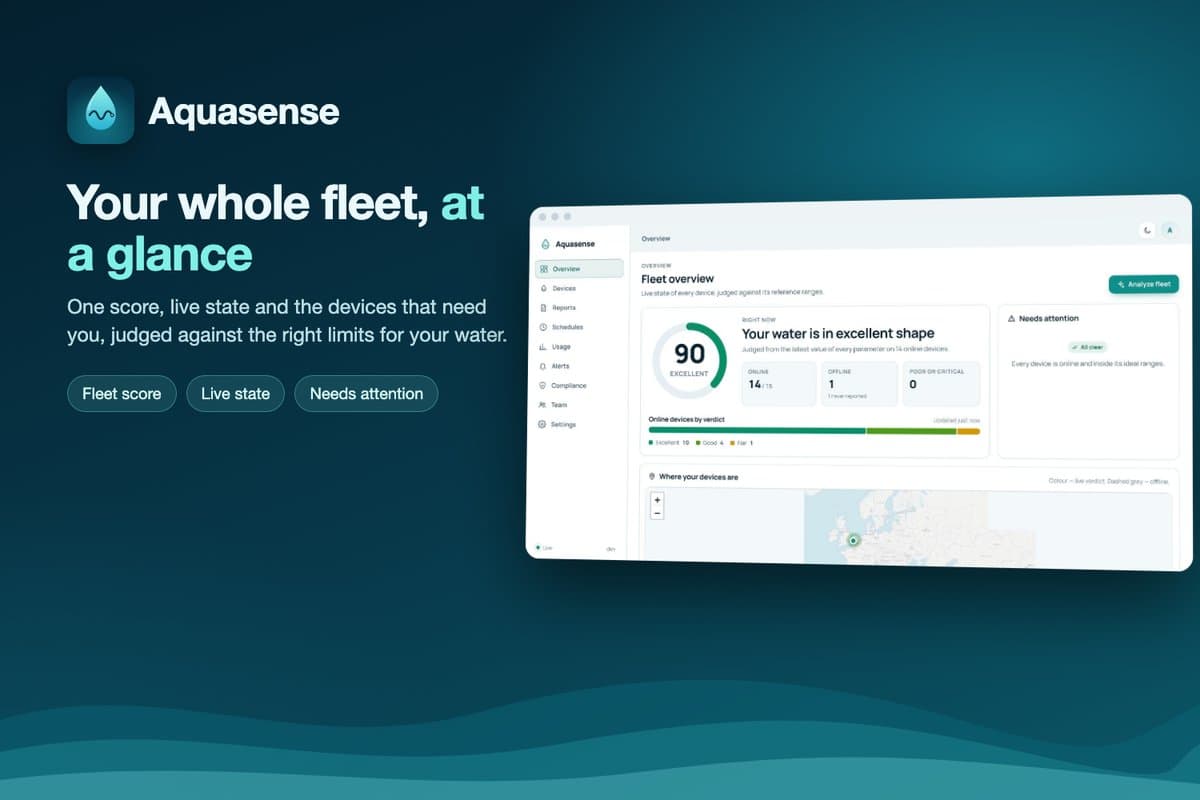1200x800 pixels.
Task: Select the Needs attention pill tag
Action: [366, 394]
